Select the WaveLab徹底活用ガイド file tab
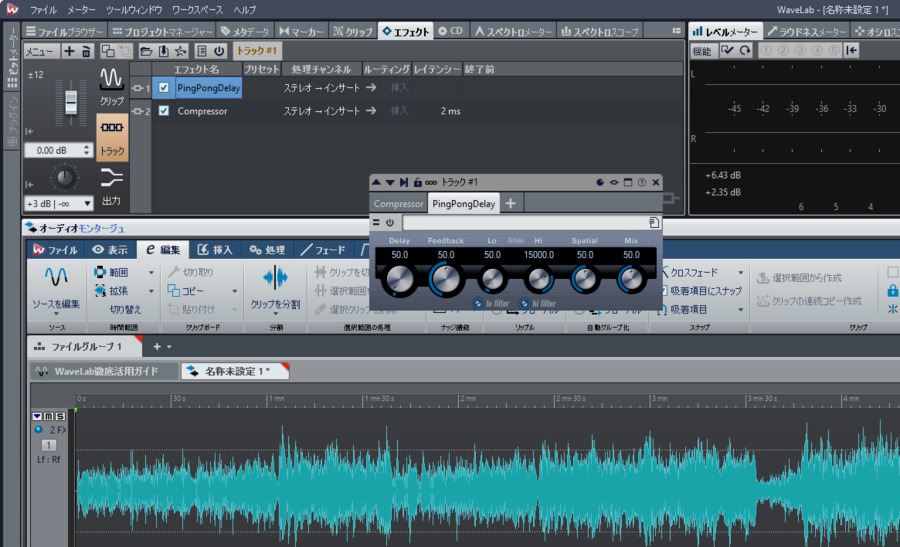The image size is (900, 547). point(104,371)
